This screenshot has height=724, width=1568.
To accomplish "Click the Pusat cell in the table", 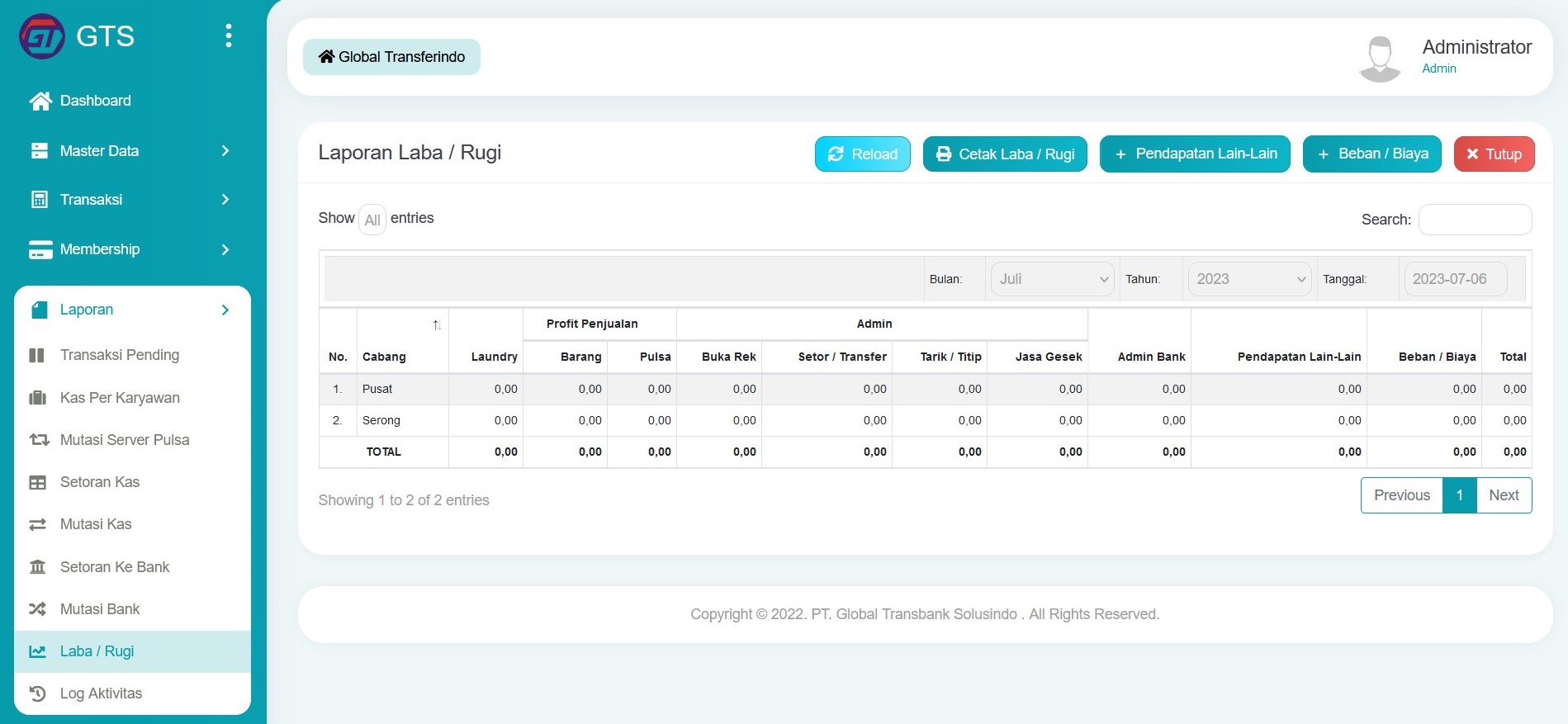I will (x=403, y=390).
